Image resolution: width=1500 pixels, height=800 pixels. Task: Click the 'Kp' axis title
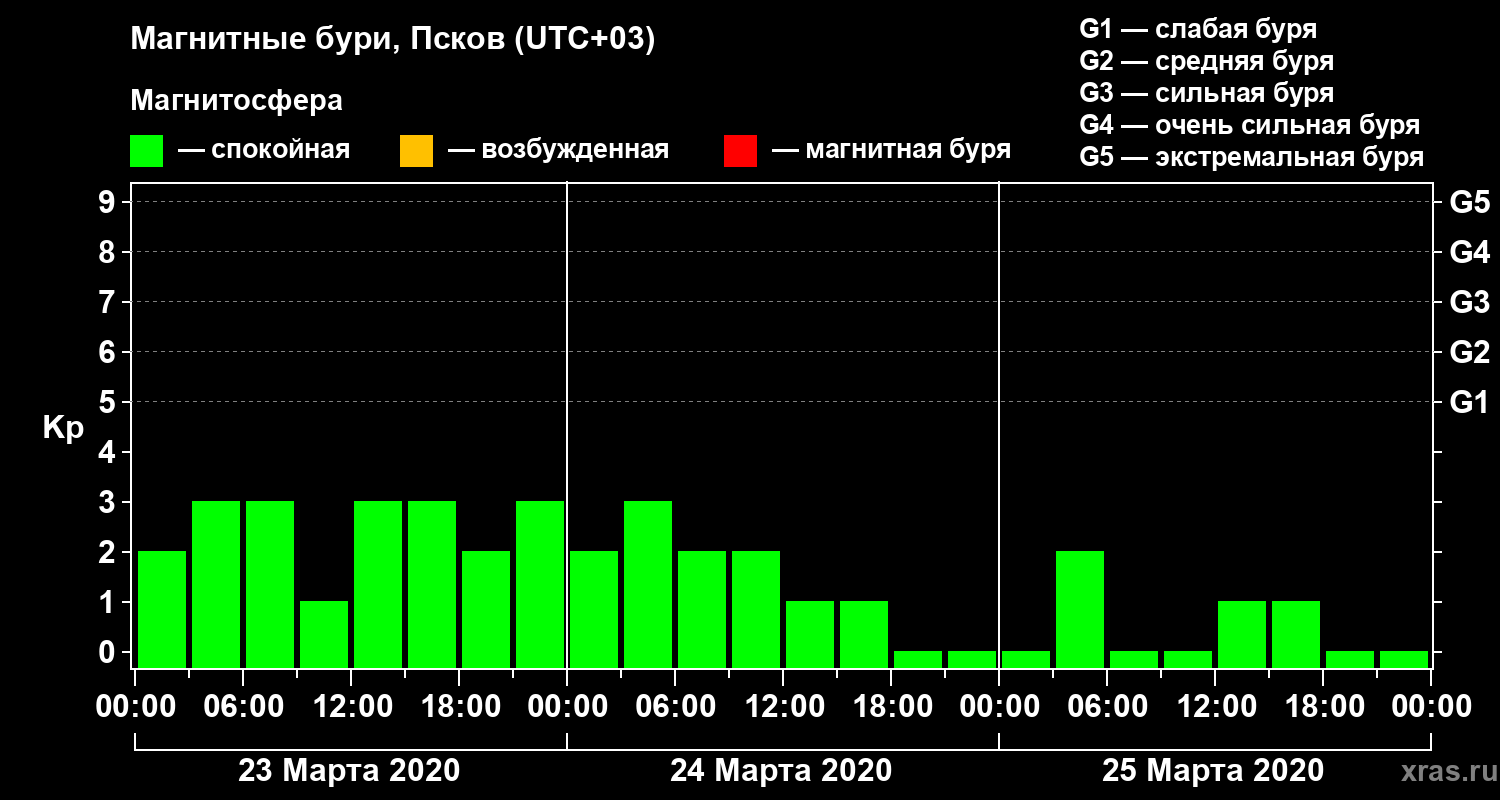62,428
